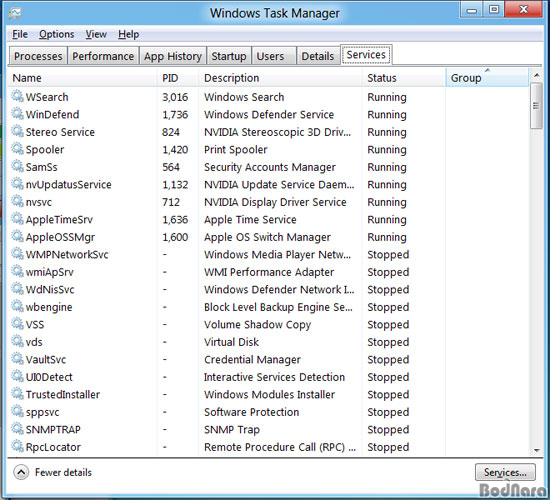The width and height of the screenshot is (550, 500).
Task: Click the gear icon beside nvUpdatusService
Action: pyautogui.click(x=17, y=184)
